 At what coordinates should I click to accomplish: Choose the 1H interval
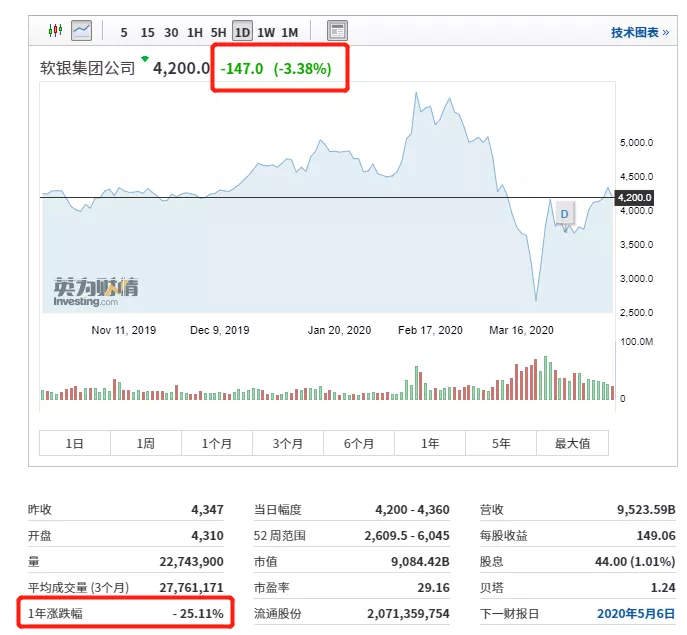point(195,32)
